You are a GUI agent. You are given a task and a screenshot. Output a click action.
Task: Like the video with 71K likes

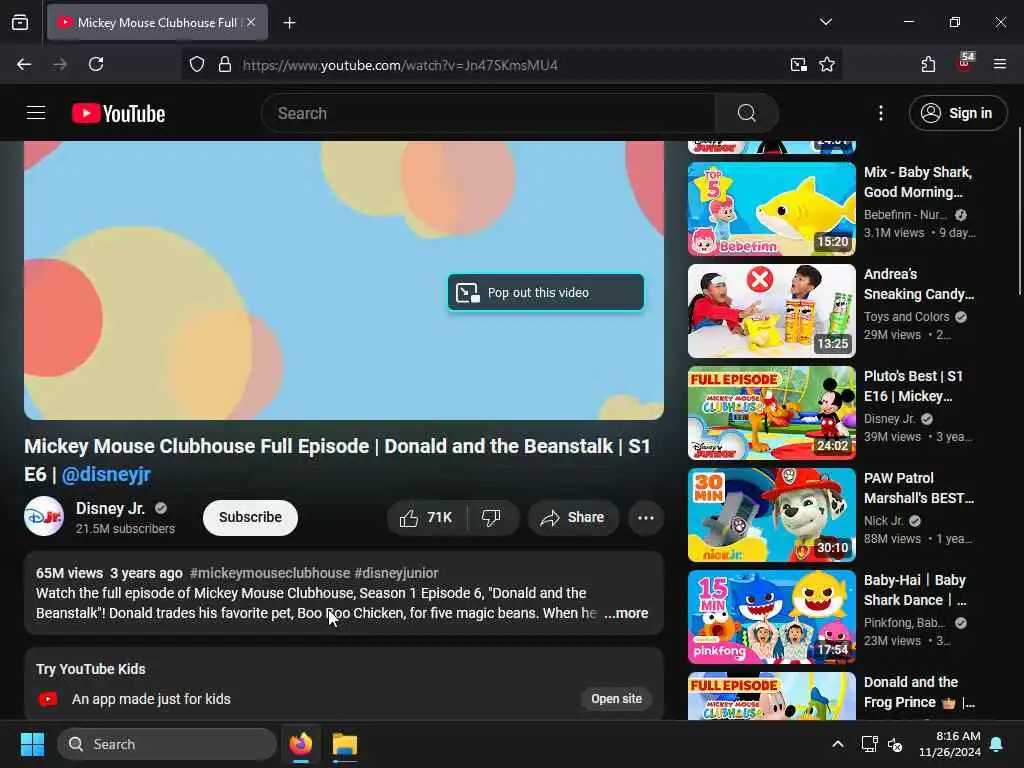427,518
